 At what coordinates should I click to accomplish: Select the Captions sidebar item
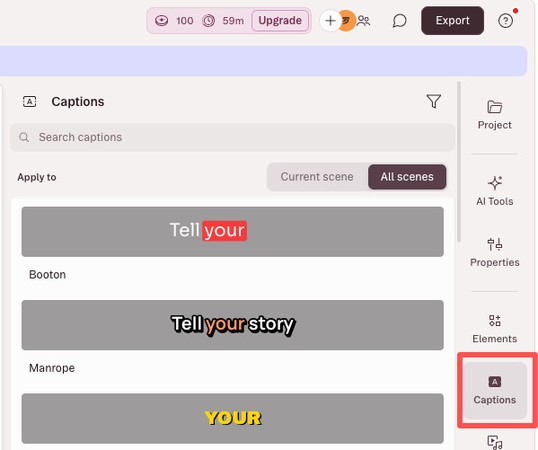pos(494,390)
